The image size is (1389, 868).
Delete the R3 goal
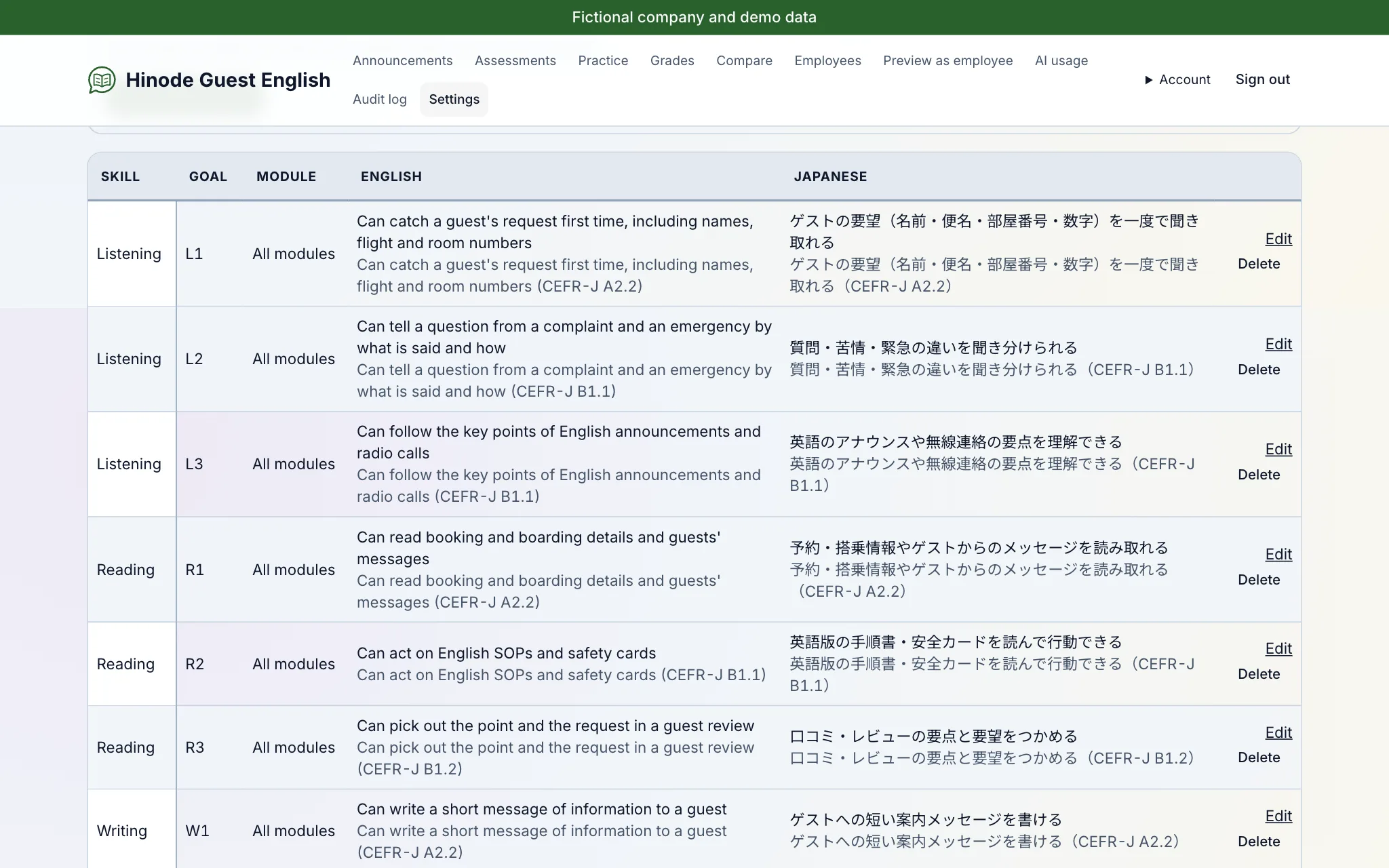click(1259, 757)
